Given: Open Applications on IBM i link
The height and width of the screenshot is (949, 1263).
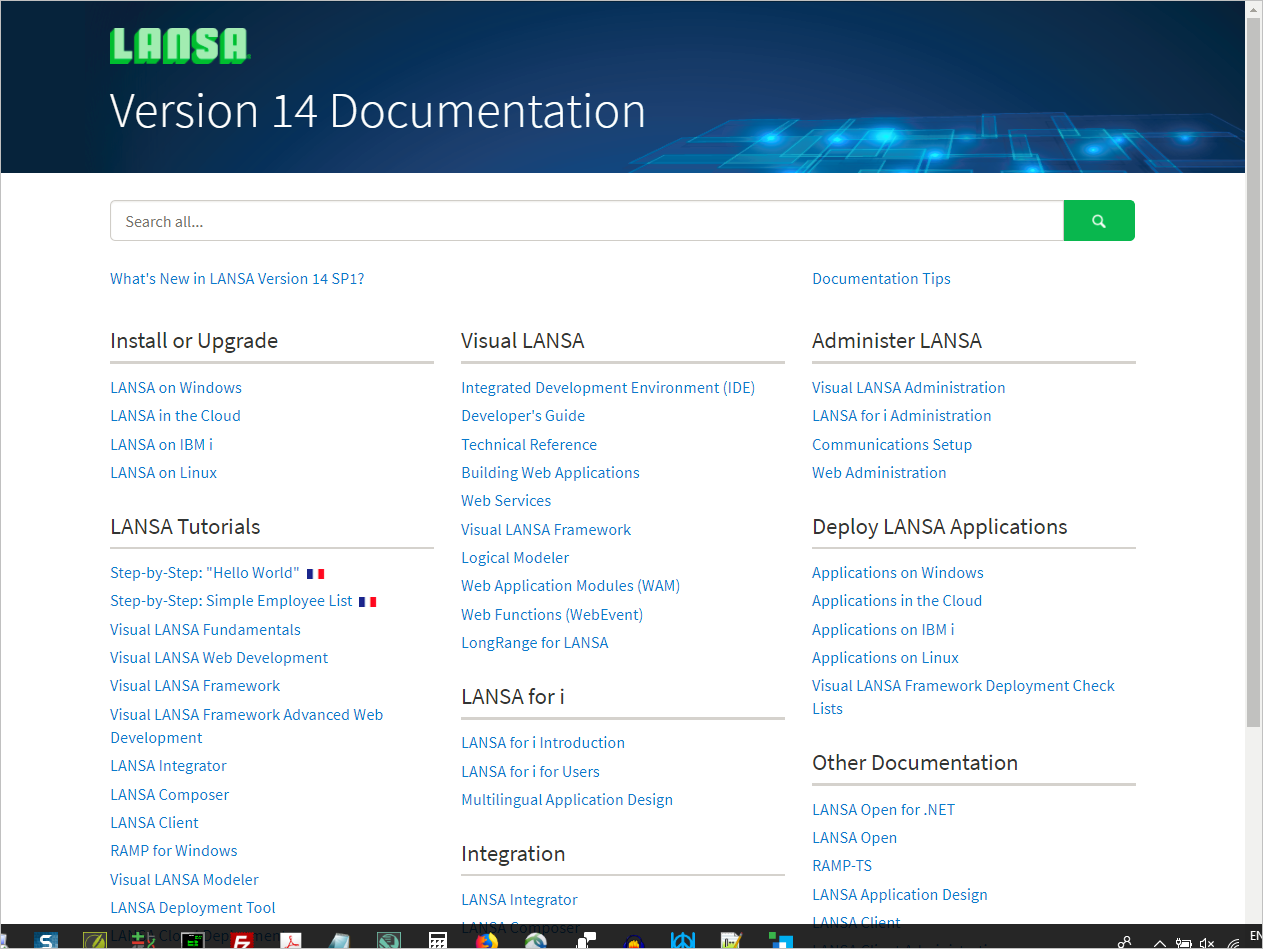Looking at the screenshot, I should pos(883,630).
